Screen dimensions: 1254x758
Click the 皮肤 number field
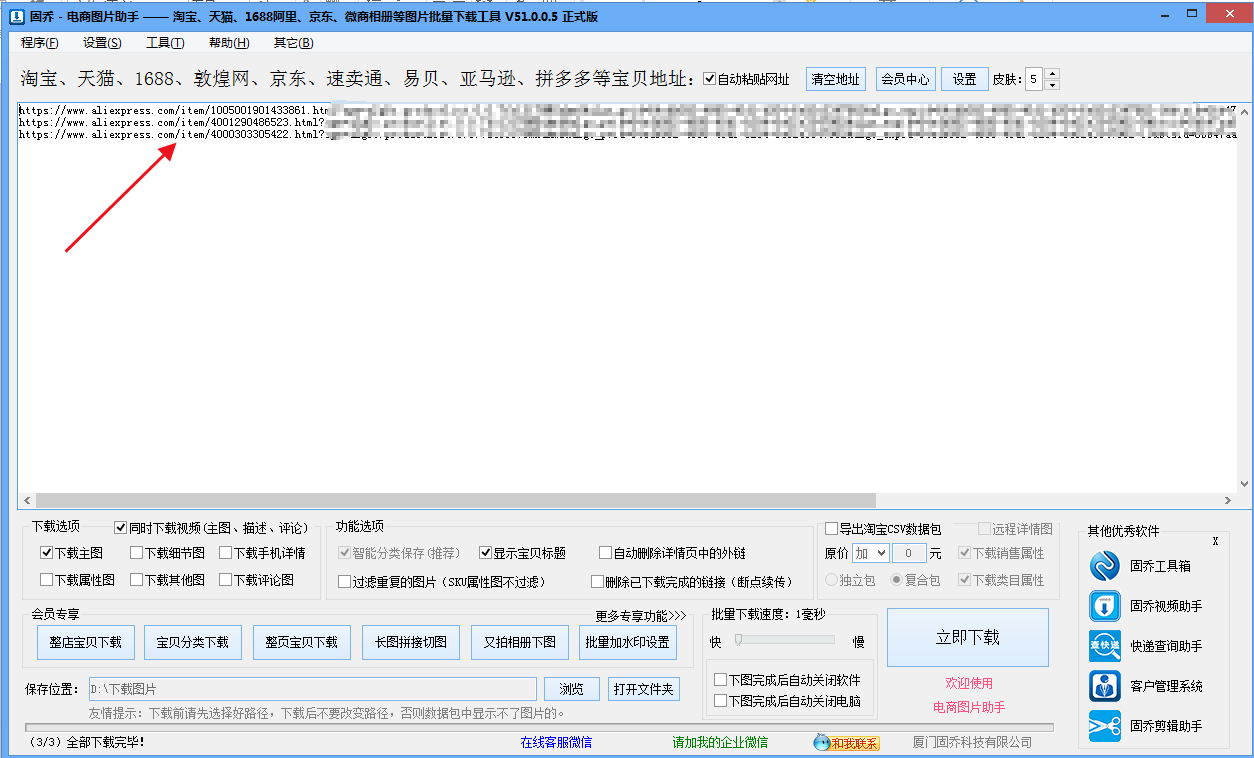1034,80
